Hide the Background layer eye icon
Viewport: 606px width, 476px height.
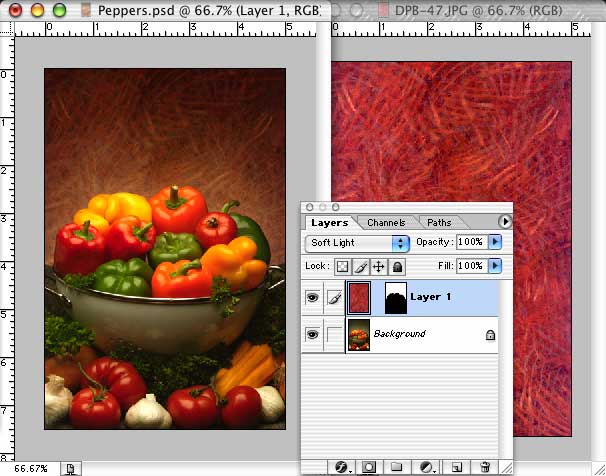coord(312,334)
